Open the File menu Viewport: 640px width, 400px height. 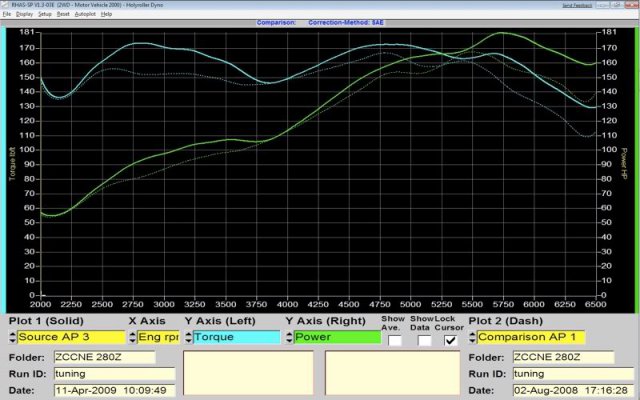pos(6,14)
